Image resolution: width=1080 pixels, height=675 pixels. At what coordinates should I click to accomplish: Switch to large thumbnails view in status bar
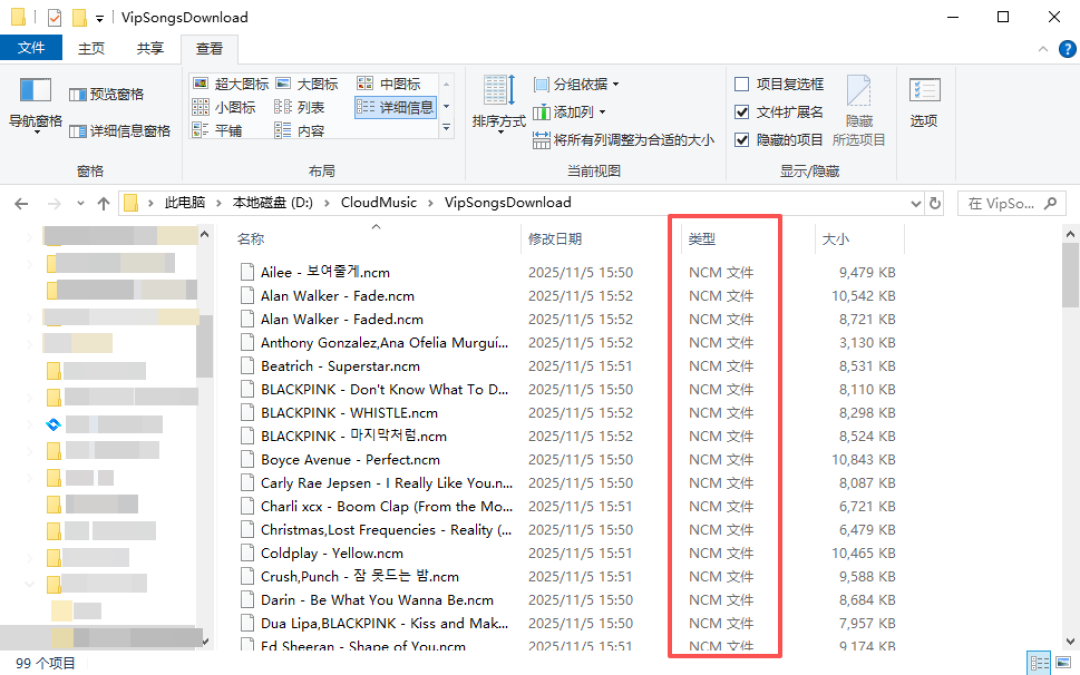click(x=1063, y=663)
